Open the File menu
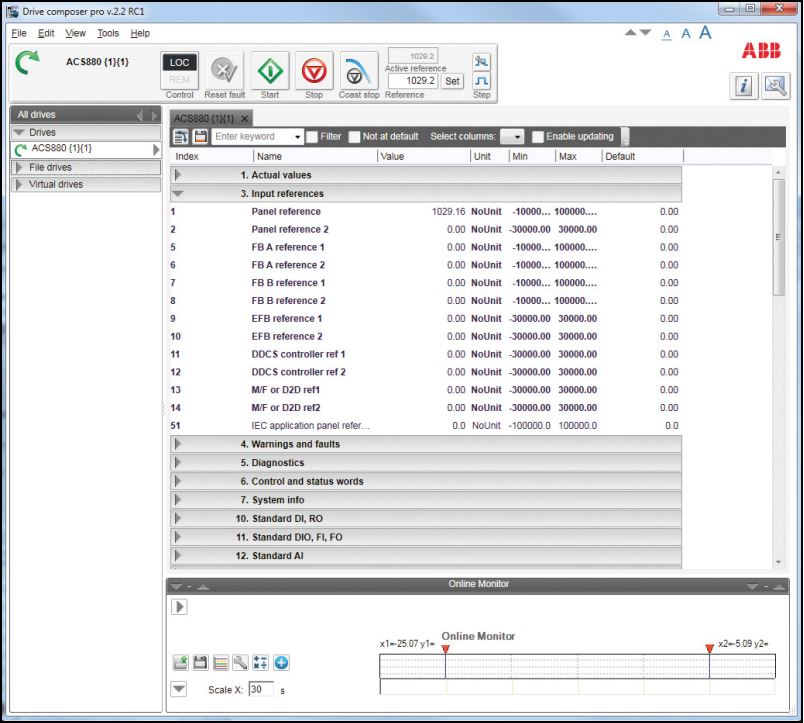804x723 pixels. (x=19, y=33)
